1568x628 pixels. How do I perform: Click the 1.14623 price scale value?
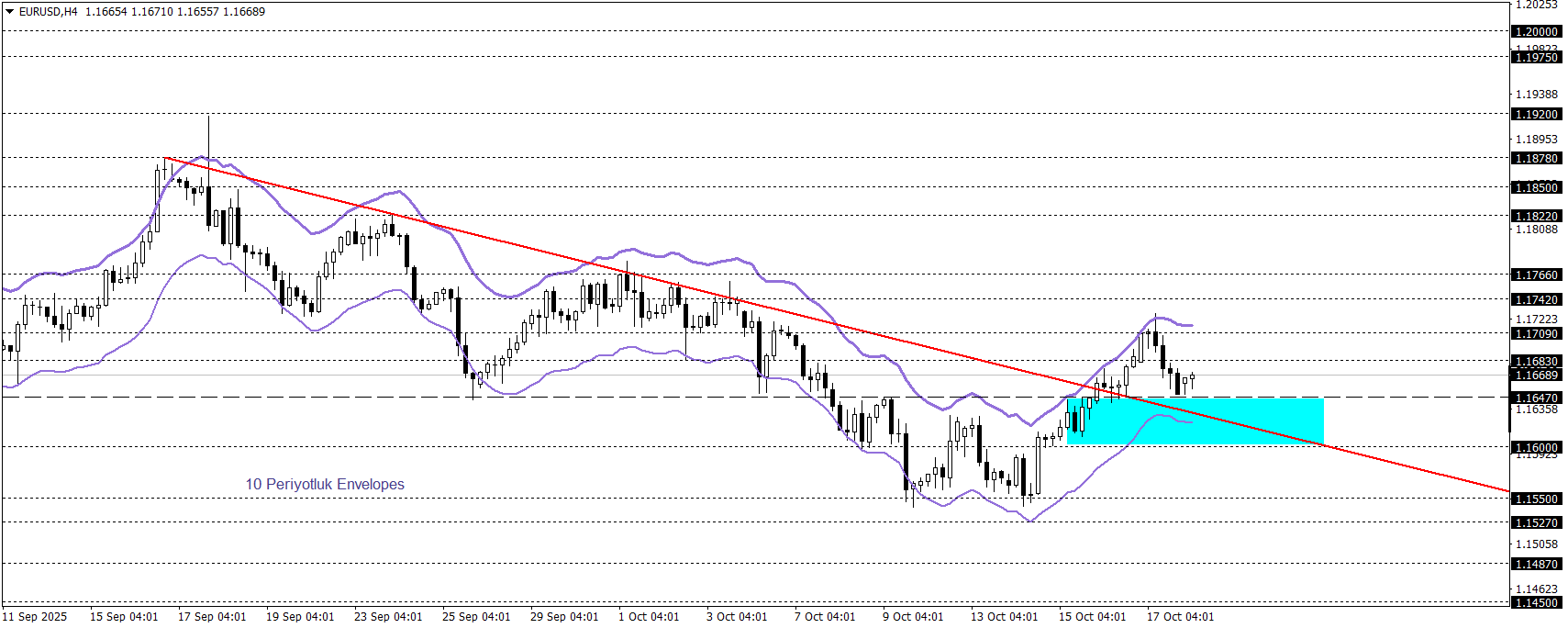pyautogui.click(x=1536, y=589)
